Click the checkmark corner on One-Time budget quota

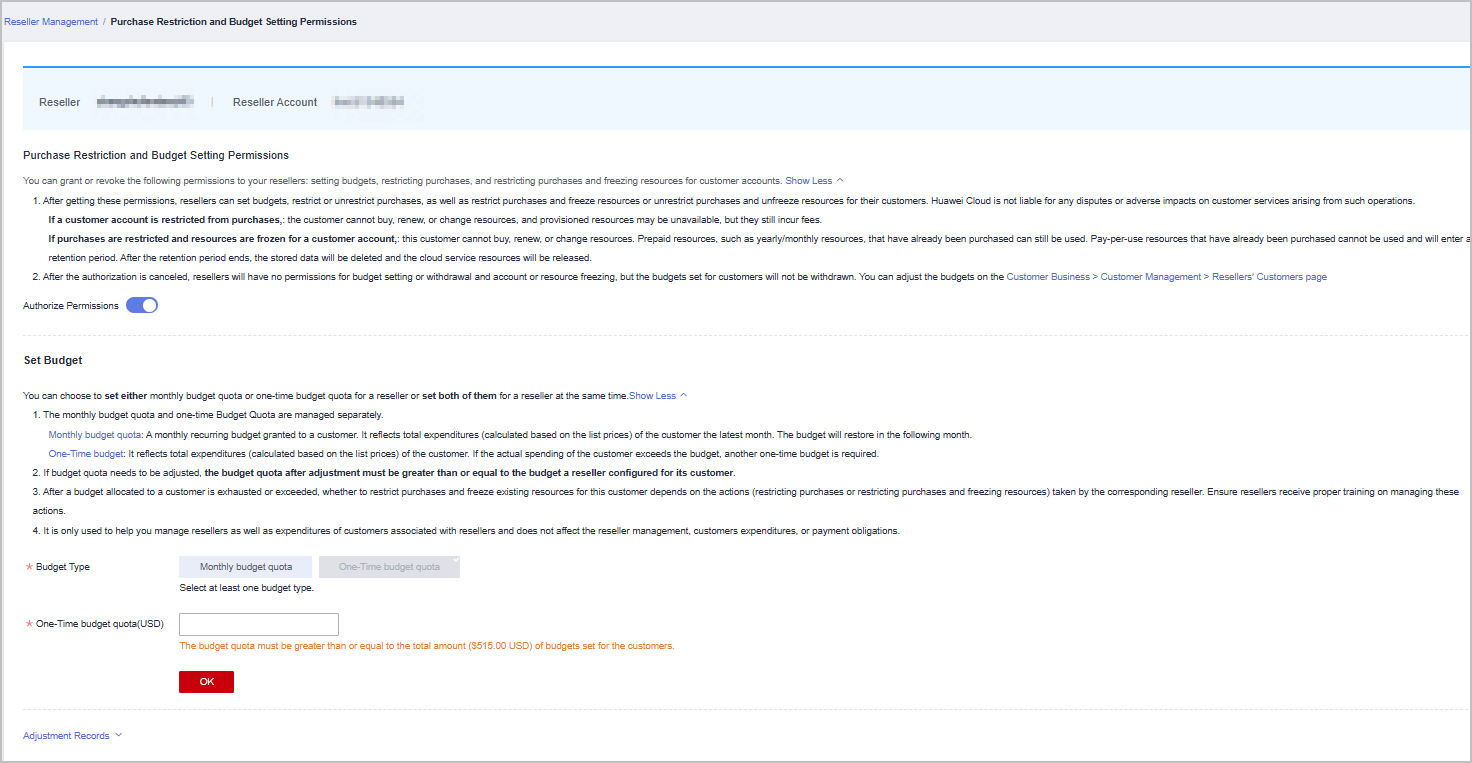(x=455, y=560)
